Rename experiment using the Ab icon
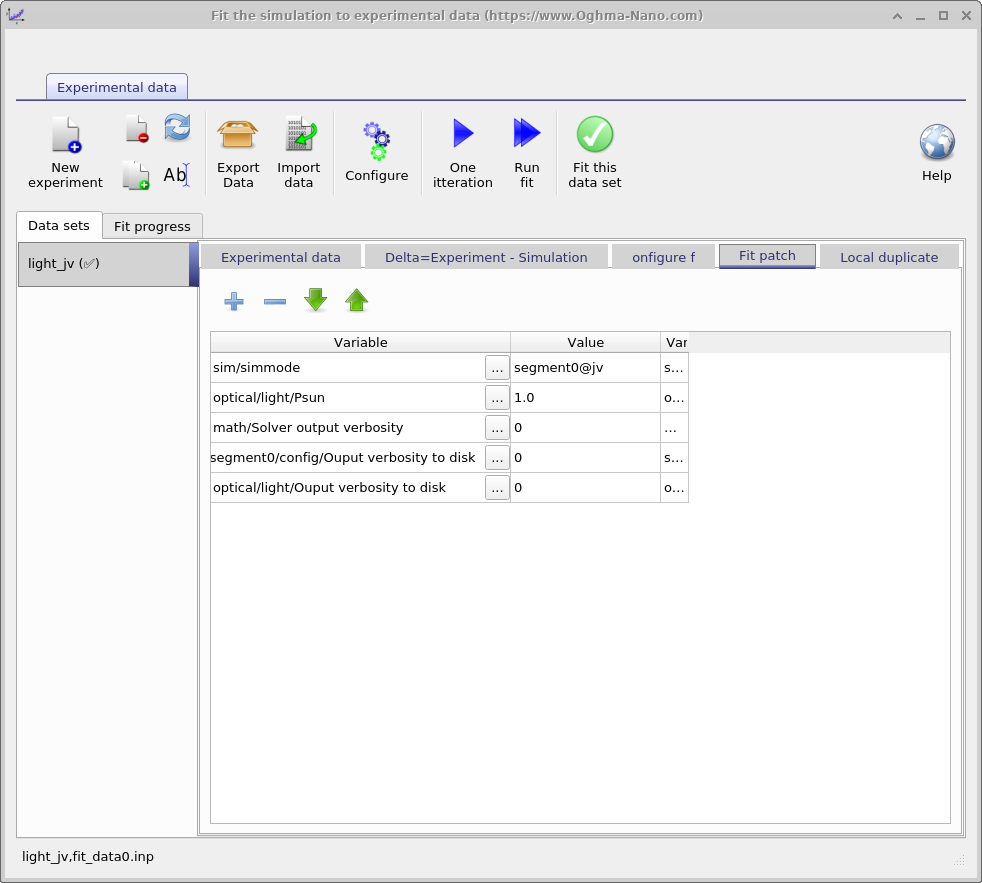 point(176,175)
